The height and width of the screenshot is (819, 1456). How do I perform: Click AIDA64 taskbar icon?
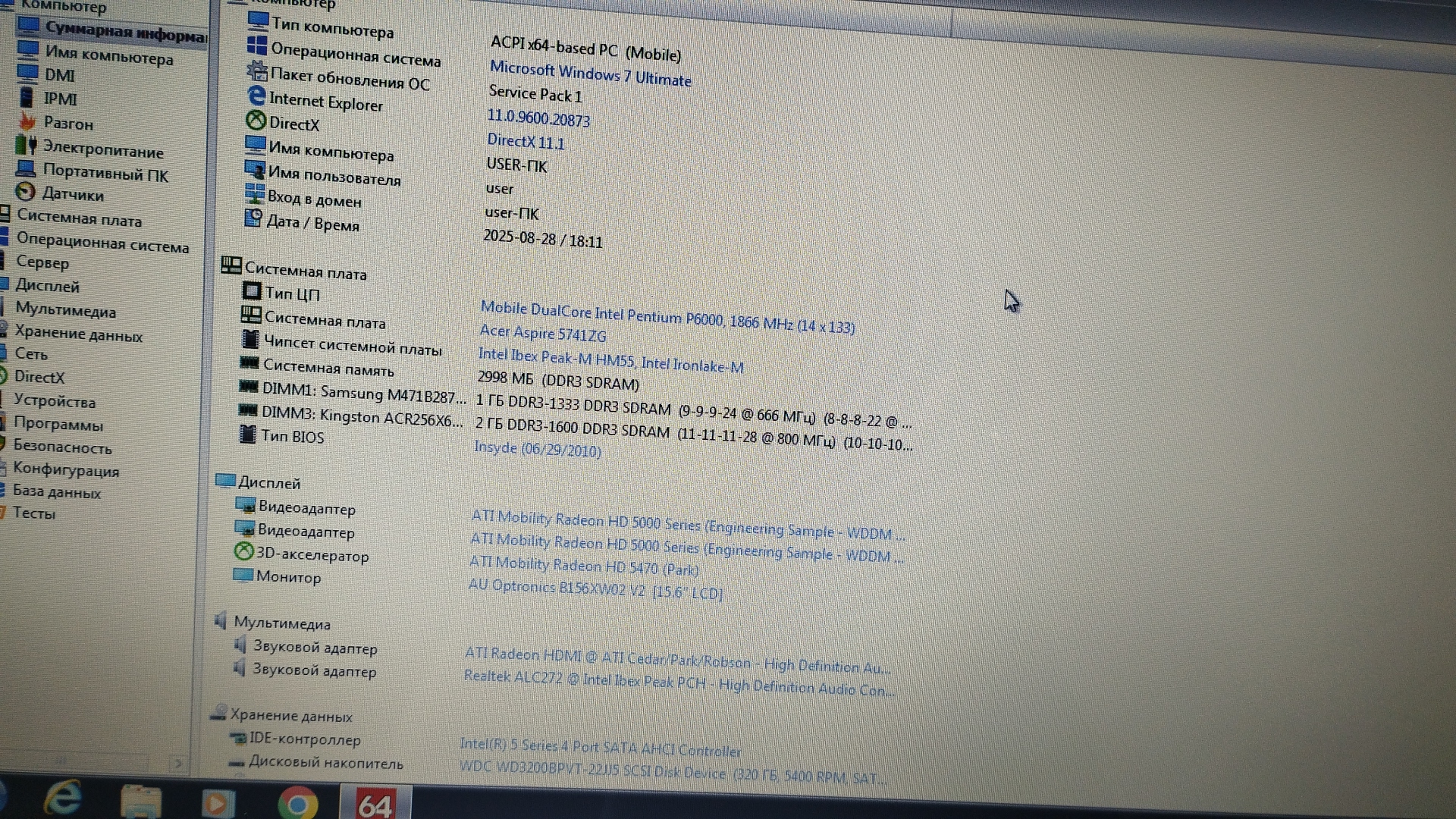pos(375,804)
